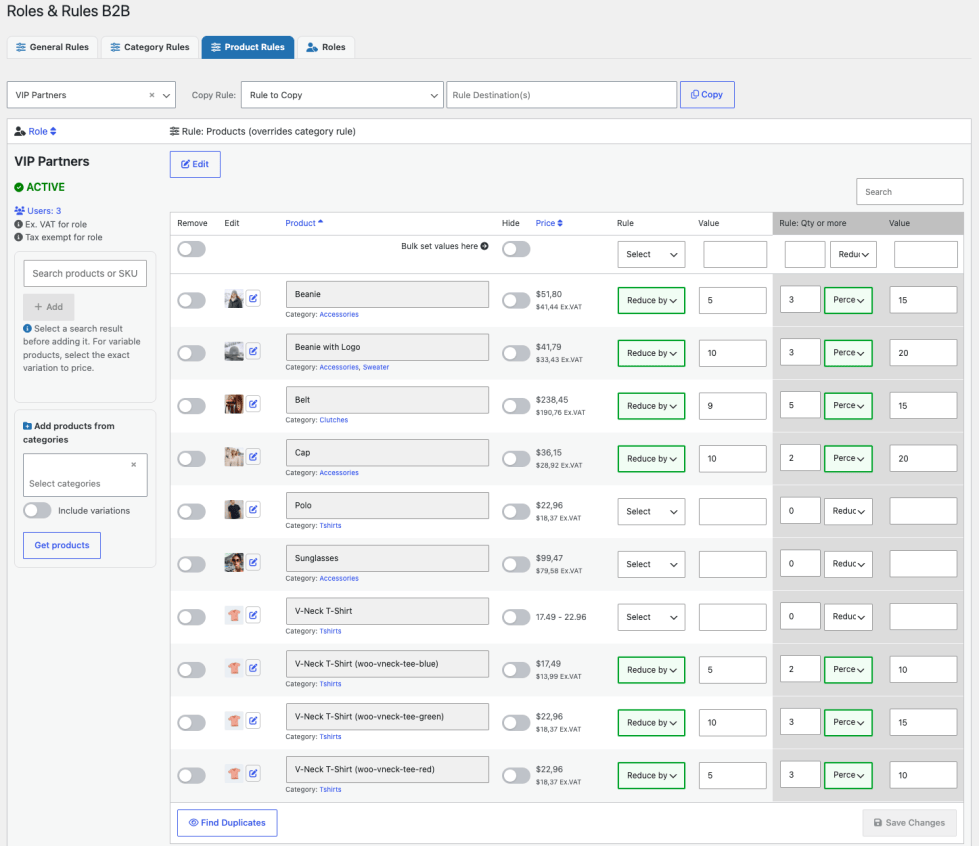The image size is (979, 846).
Task: Click the Rule Destination(s) field
Action: [561, 95]
